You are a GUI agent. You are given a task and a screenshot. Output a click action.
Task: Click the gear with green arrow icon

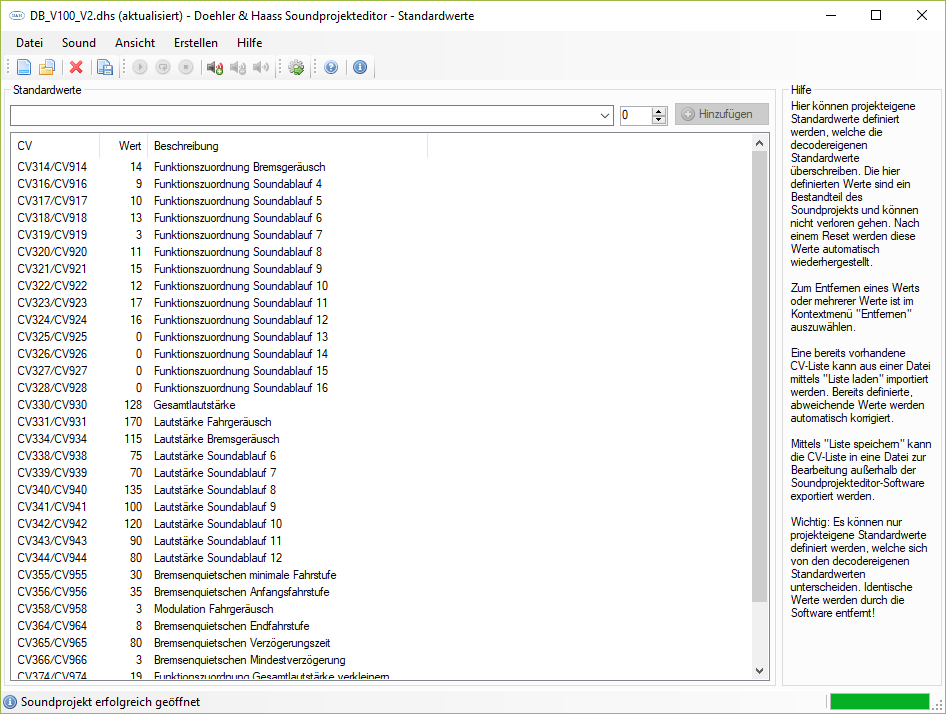click(x=296, y=67)
